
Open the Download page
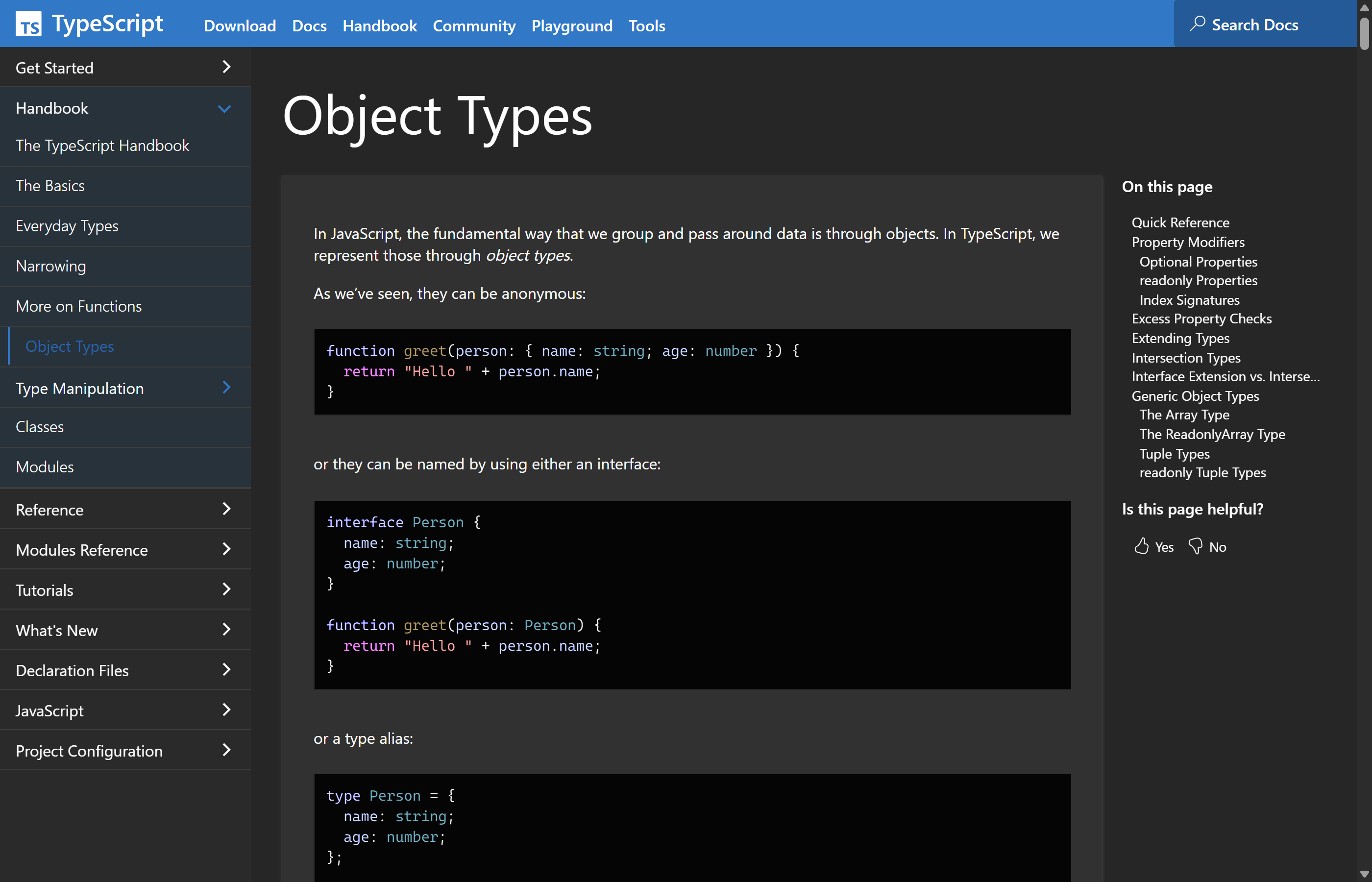tap(240, 26)
